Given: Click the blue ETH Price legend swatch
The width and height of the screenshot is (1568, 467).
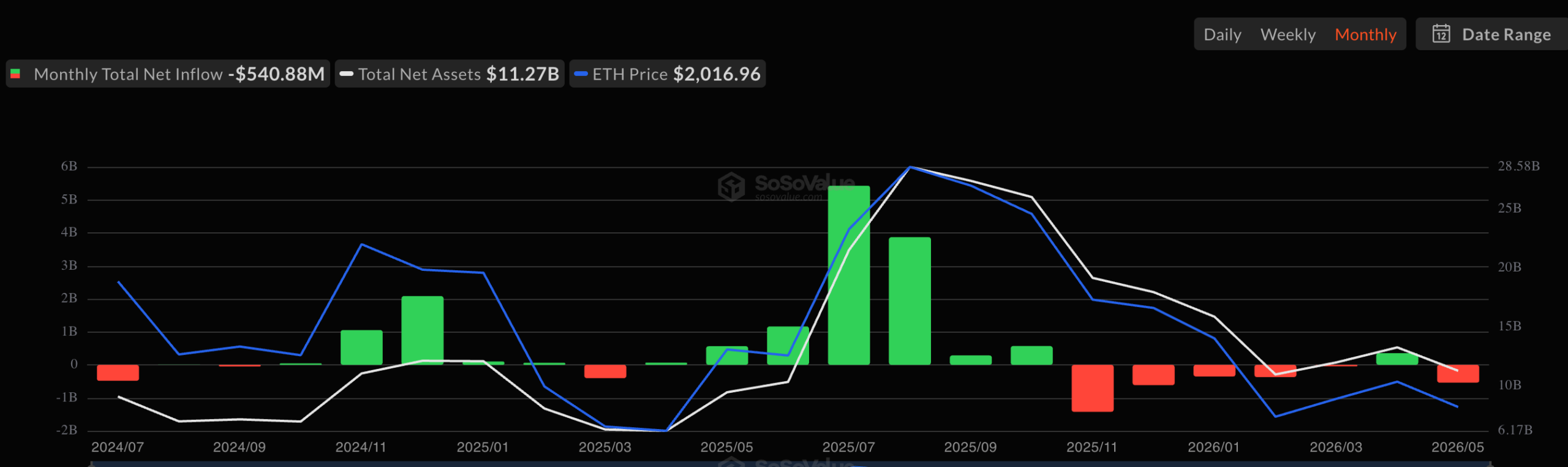Looking at the screenshot, I should coord(581,74).
